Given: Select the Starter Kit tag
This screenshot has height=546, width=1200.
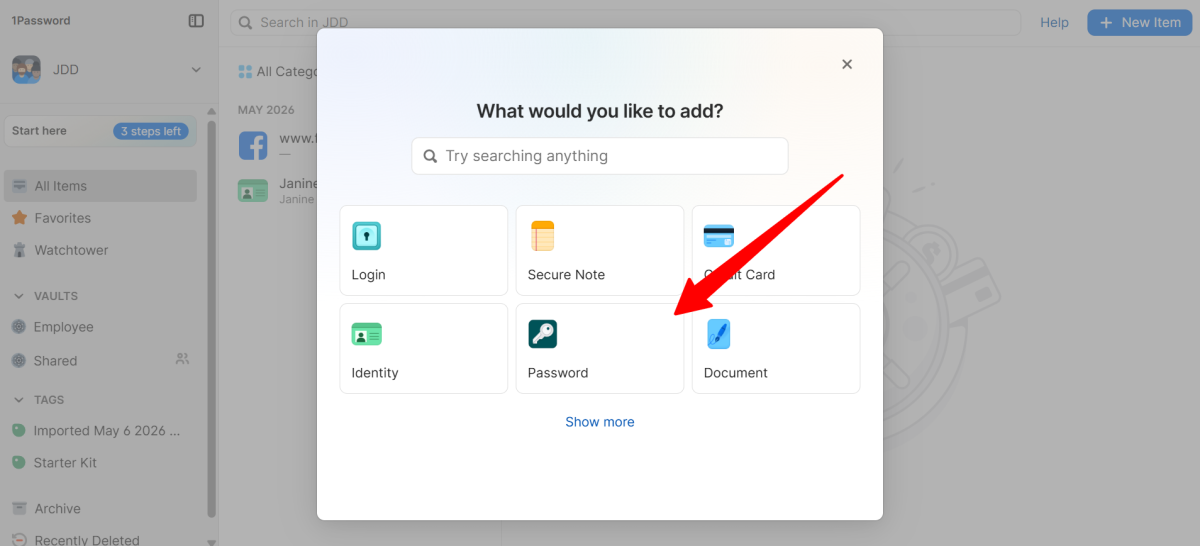Looking at the screenshot, I should point(101,463).
